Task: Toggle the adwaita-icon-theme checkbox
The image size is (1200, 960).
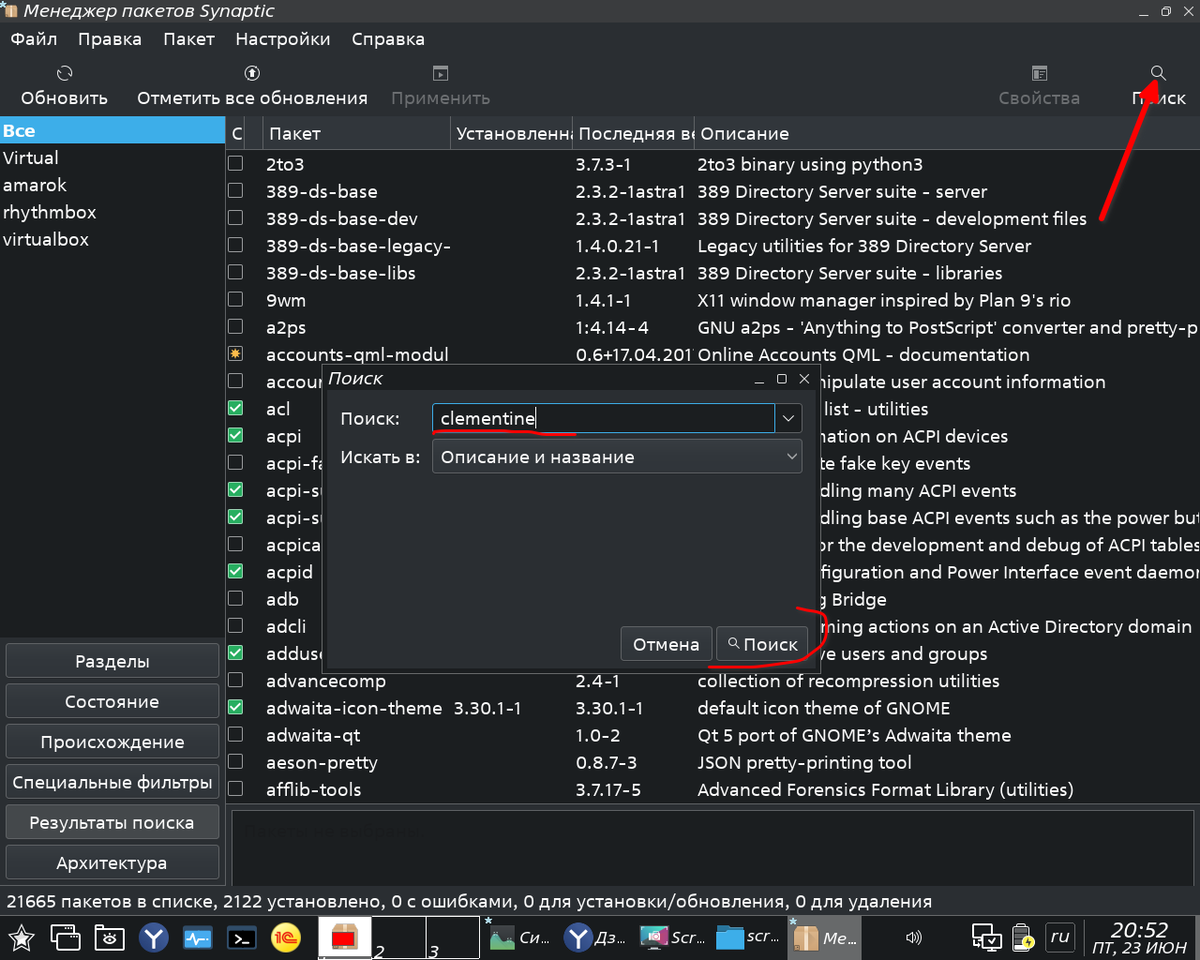Action: [x=236, y=708]
